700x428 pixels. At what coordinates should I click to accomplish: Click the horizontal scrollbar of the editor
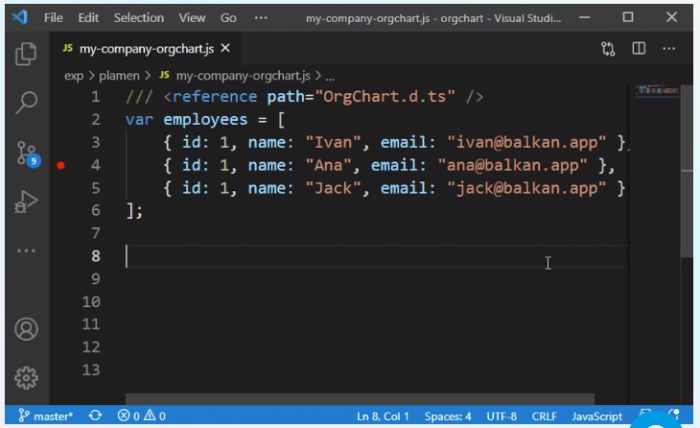coord(360,399)
